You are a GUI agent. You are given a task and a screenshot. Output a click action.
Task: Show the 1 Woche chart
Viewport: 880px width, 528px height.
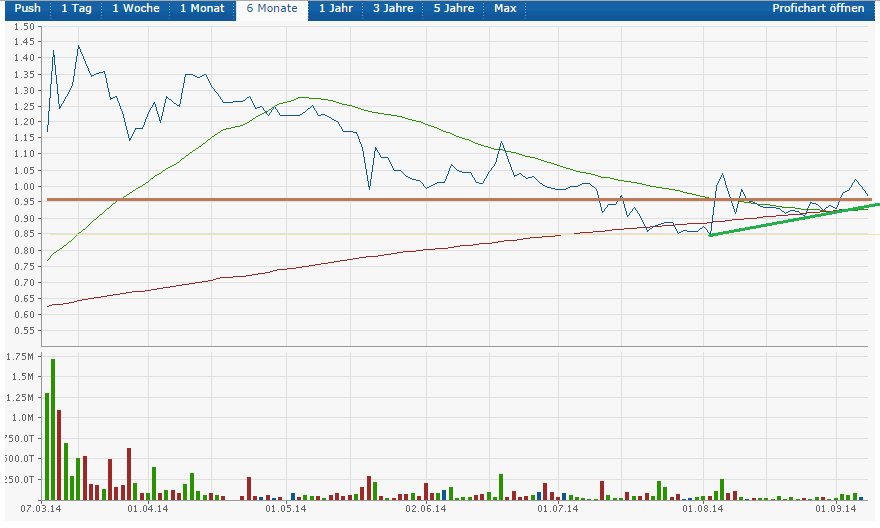(x=135, y=8)
